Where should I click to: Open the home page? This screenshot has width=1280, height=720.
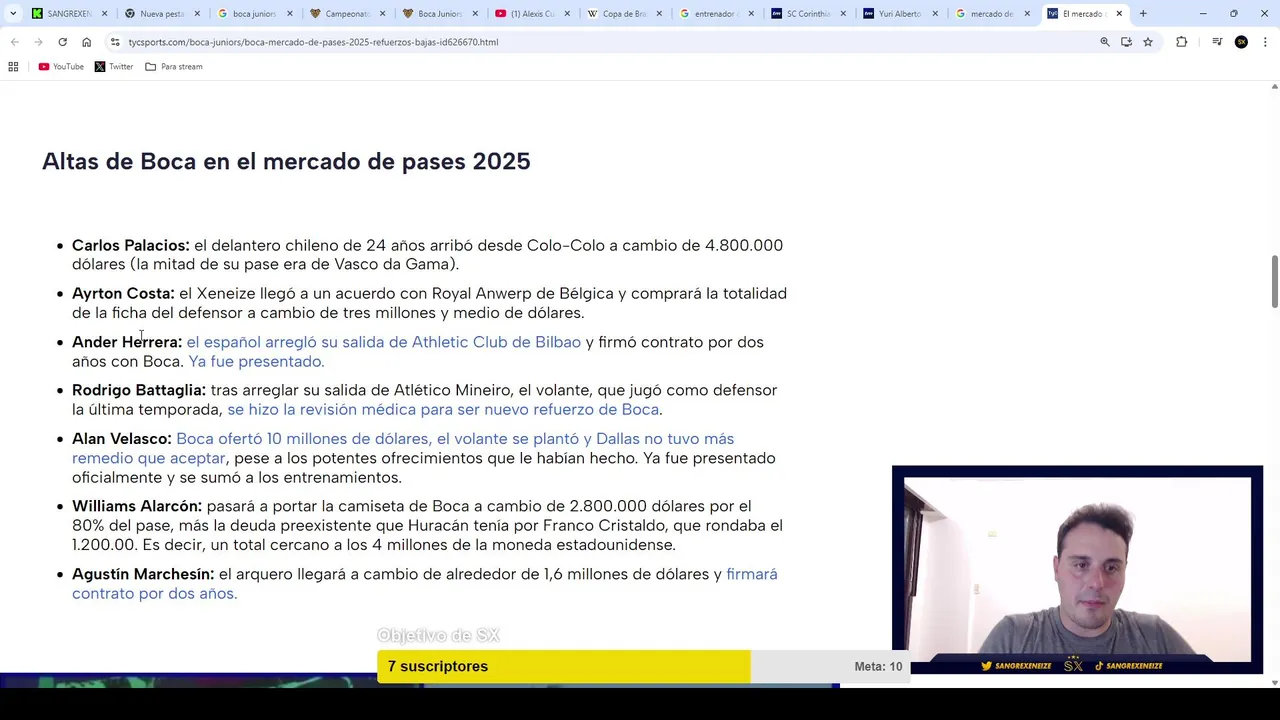pos(86,42)
